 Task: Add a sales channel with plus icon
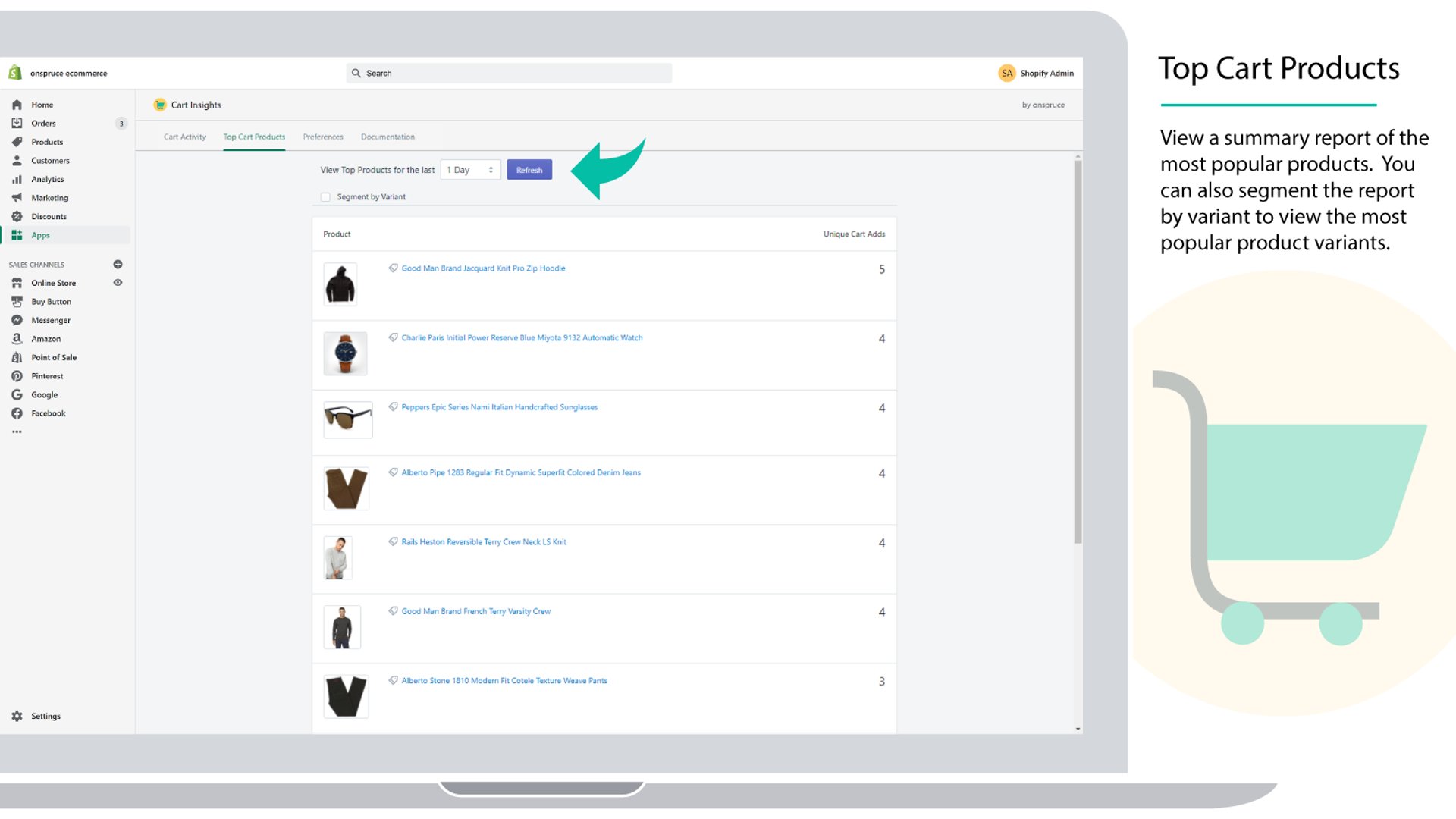point(118,265)
